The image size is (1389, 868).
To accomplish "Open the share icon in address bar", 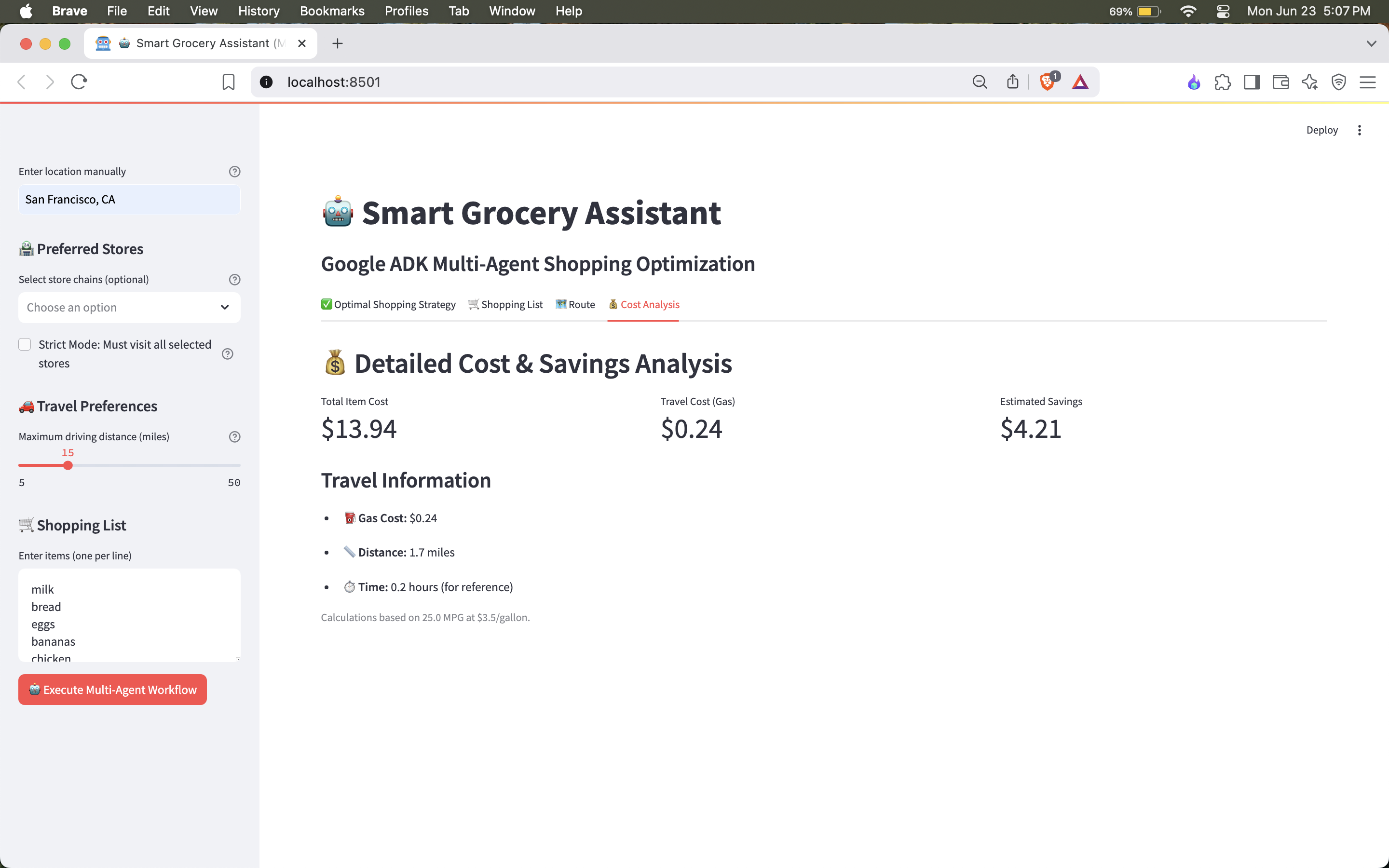I will point(1012,82).
